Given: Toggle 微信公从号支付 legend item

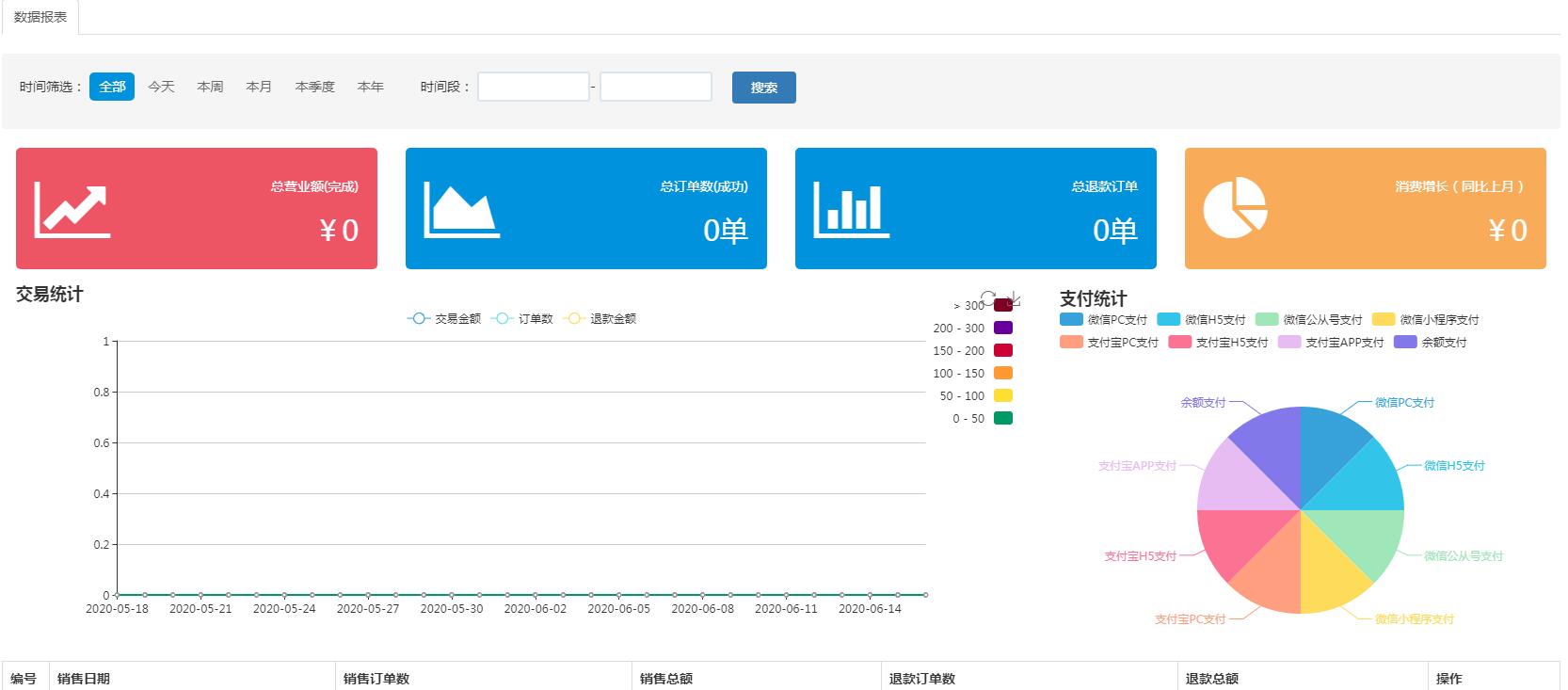Looking at the screenshot, I should tap(1308, 320).
